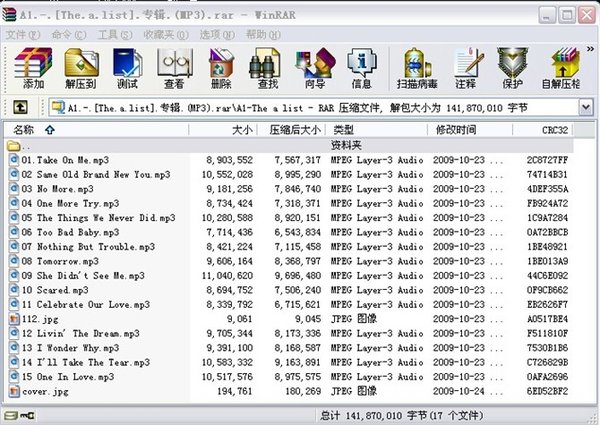The image size is (600, 425).
Task: Sort by 压缩后大小 column header
Action: pos(291,130)
